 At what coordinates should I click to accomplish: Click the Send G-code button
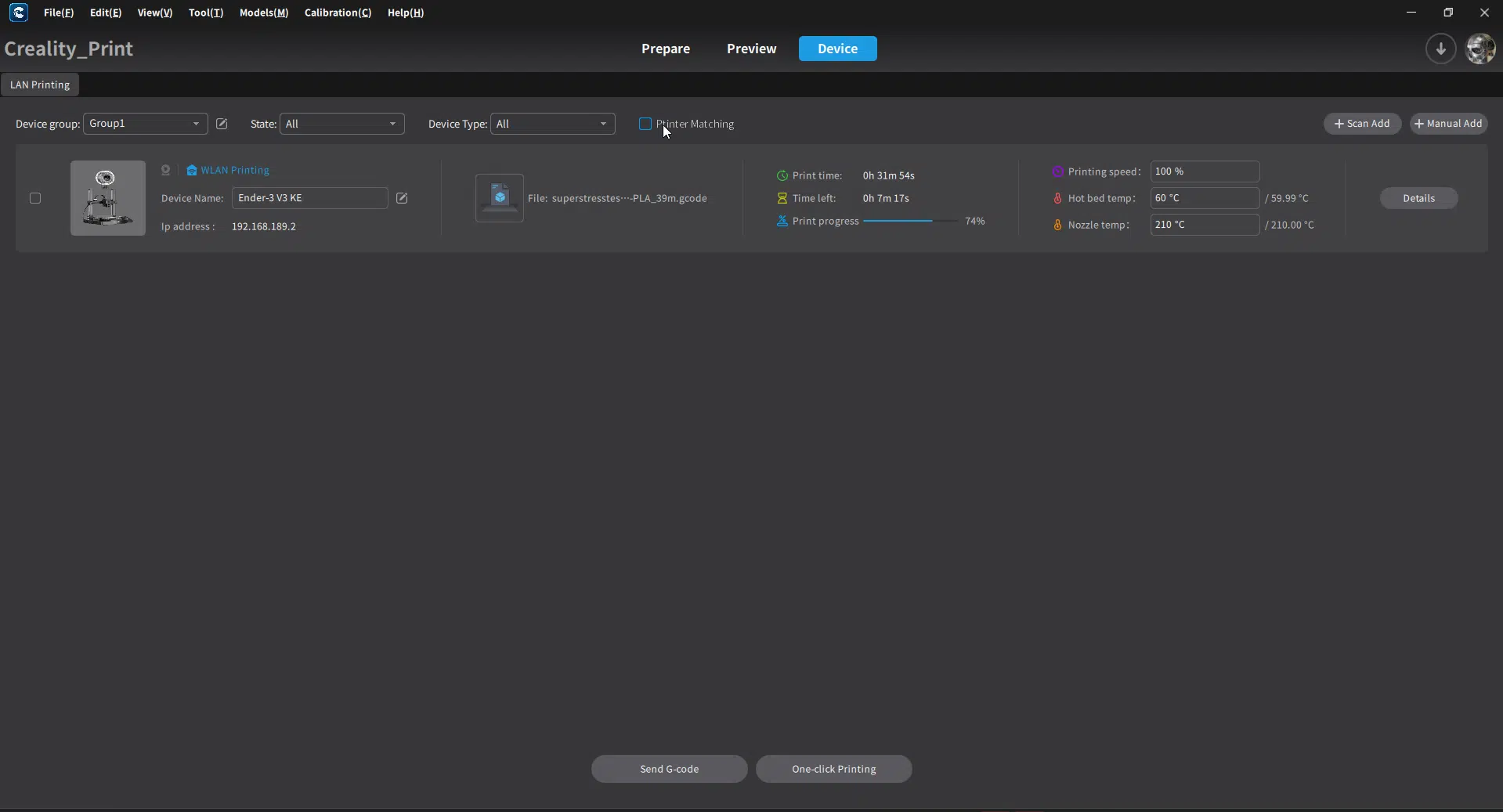tap(670, 769)
